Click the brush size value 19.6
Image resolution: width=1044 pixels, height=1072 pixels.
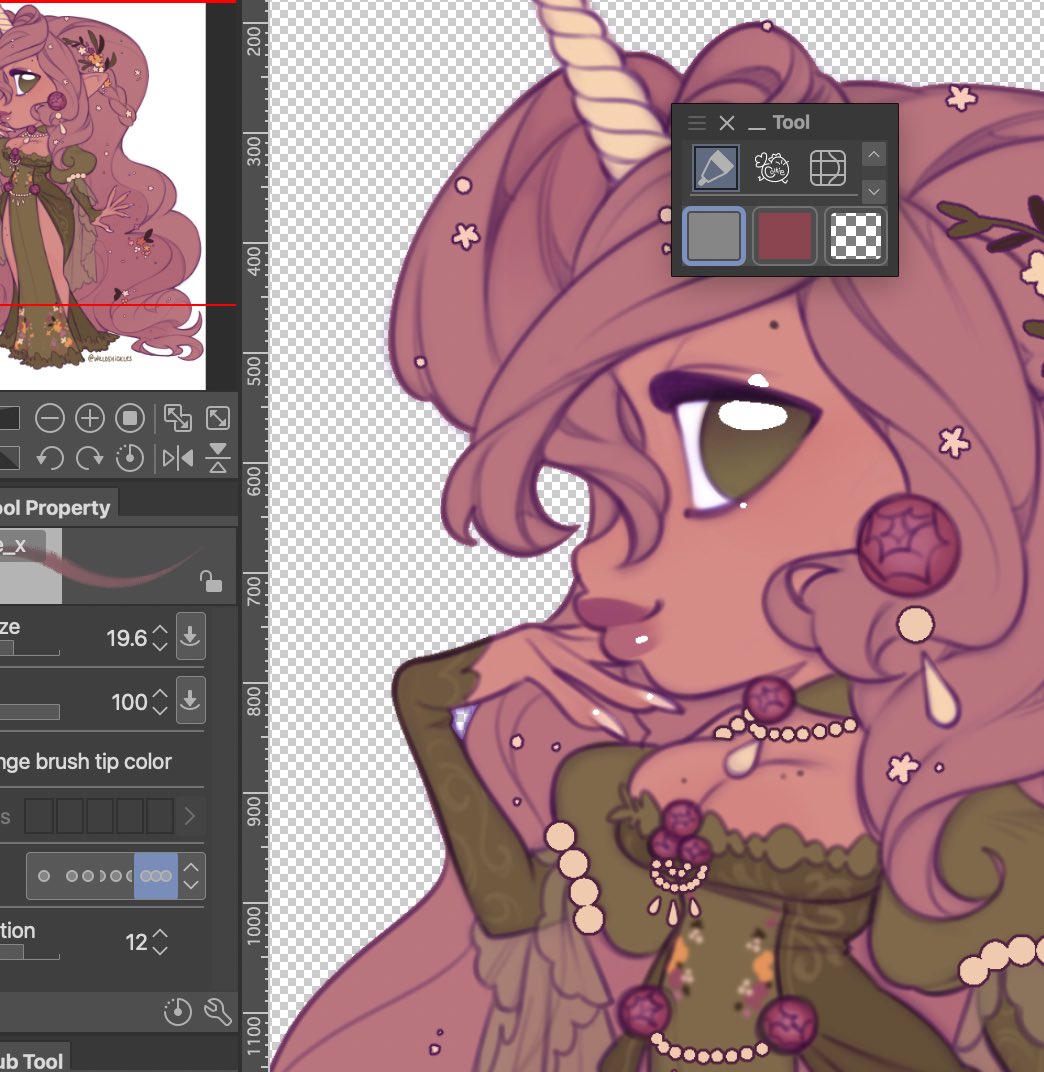(127, 638)
